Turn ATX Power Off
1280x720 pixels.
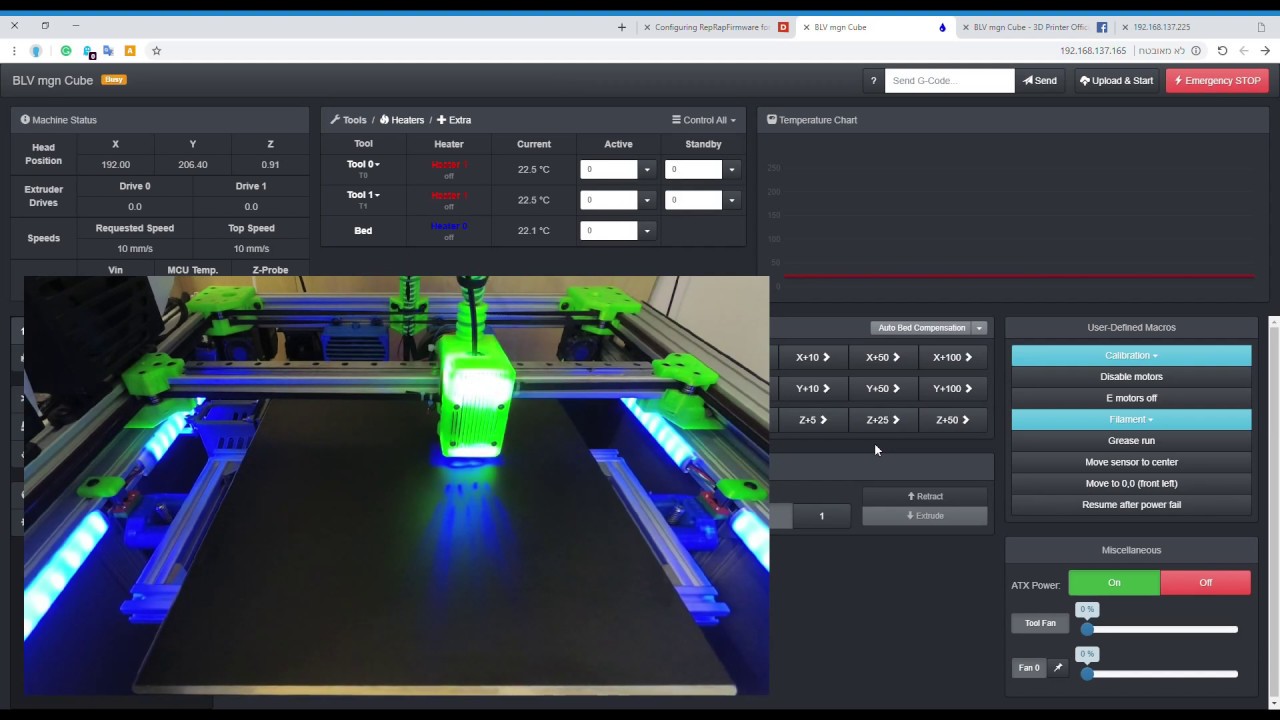click(x=1205, y=583)
